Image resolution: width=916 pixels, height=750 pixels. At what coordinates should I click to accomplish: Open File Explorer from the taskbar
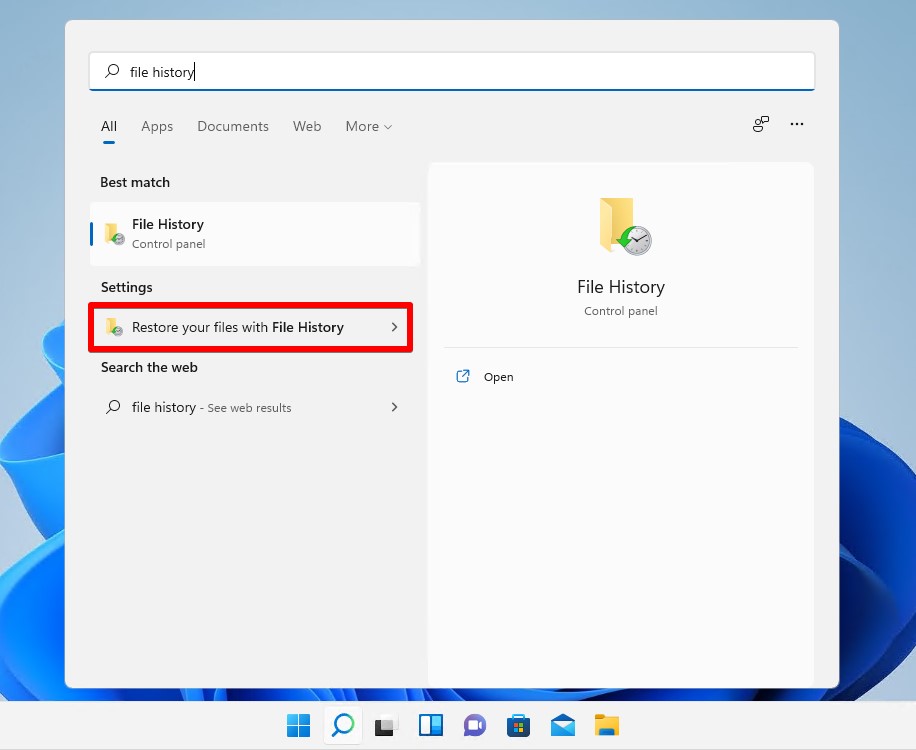click(x=606, y=725)
